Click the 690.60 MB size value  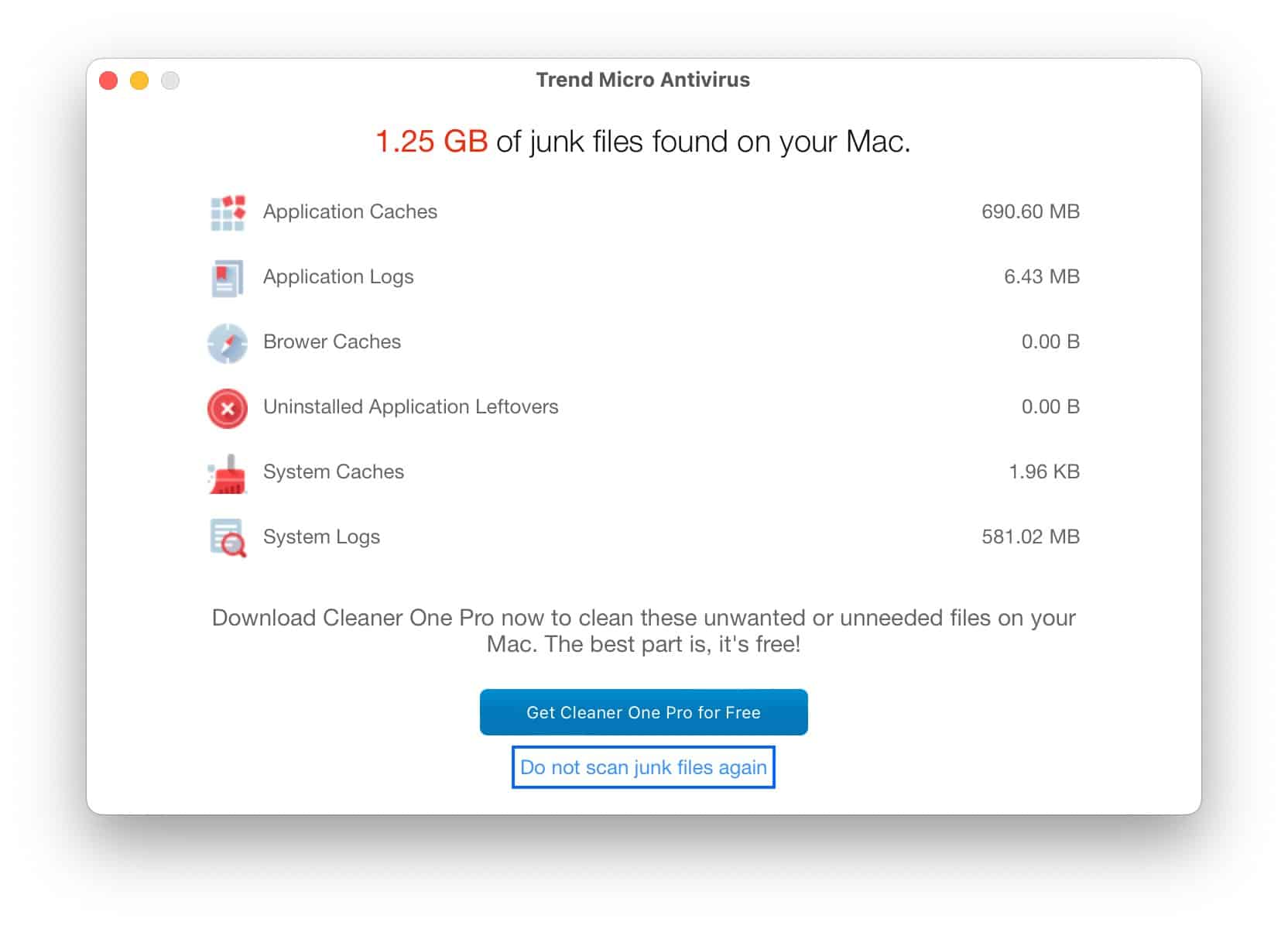click(1030, 211)
